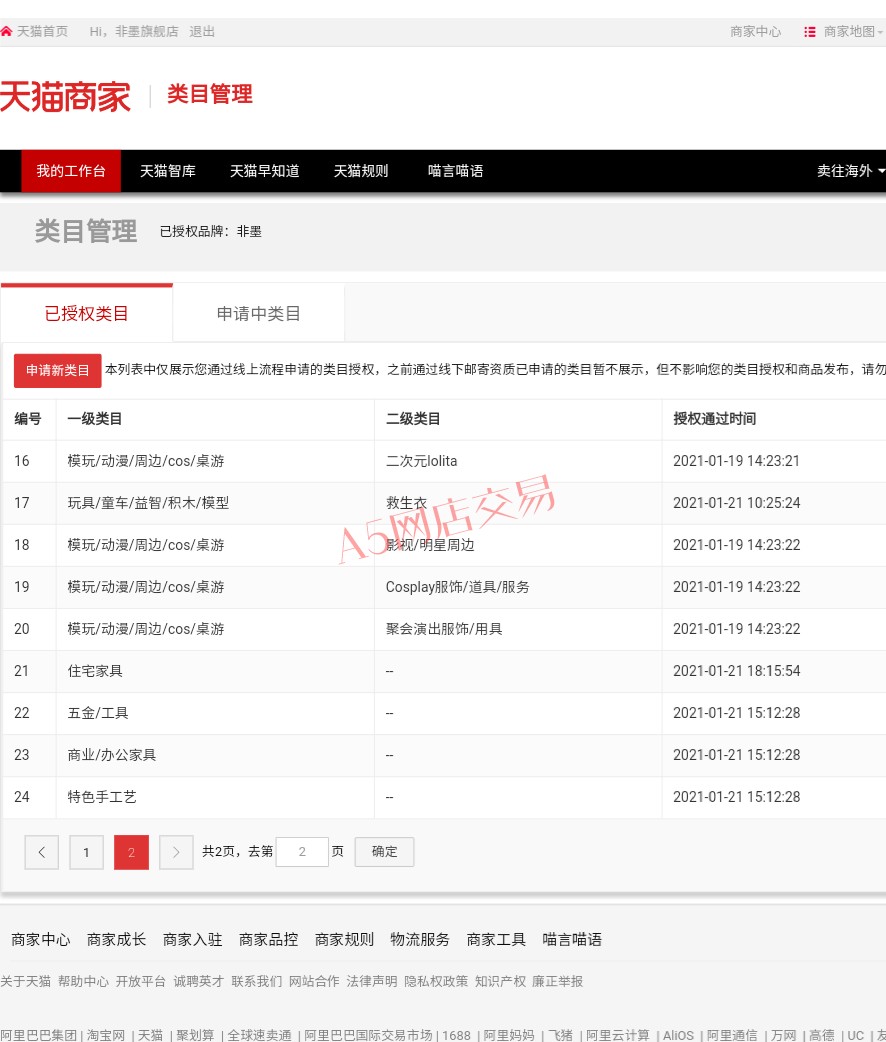Open 商家入驻 footer link
The width and height of the screenshot is (886, 1042).
click(x=192, y=939)
